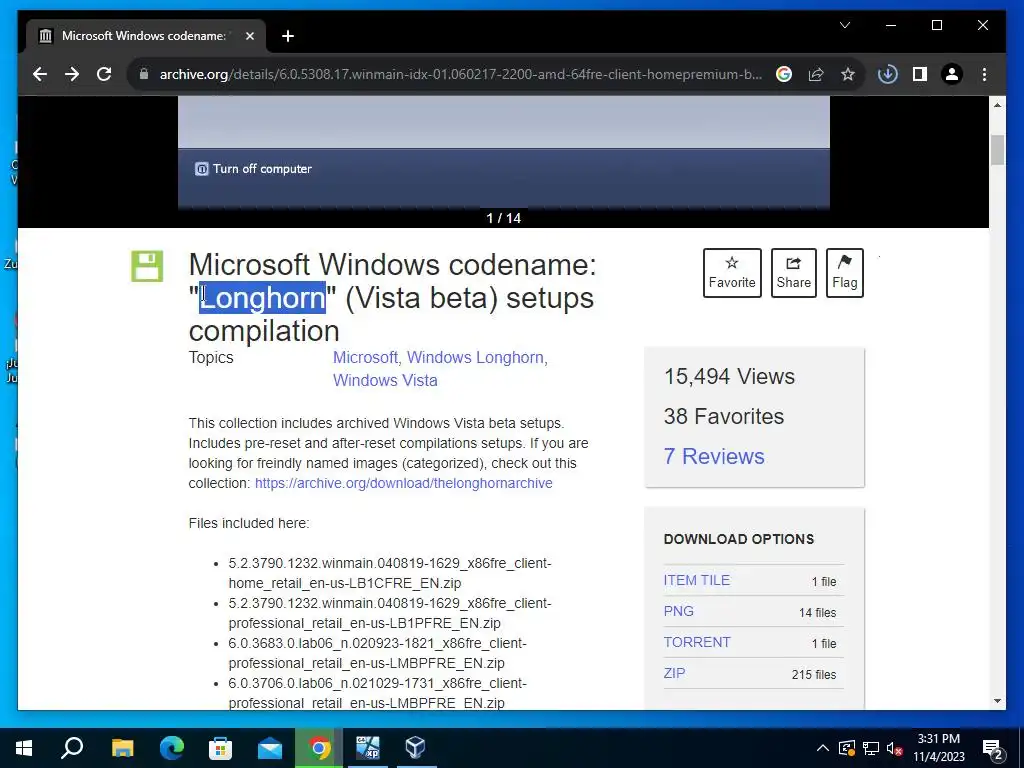This screenshot has width=1024, height=768.
Task: Click the page scrollbar thumb
Action: click(x=997, y=150)
